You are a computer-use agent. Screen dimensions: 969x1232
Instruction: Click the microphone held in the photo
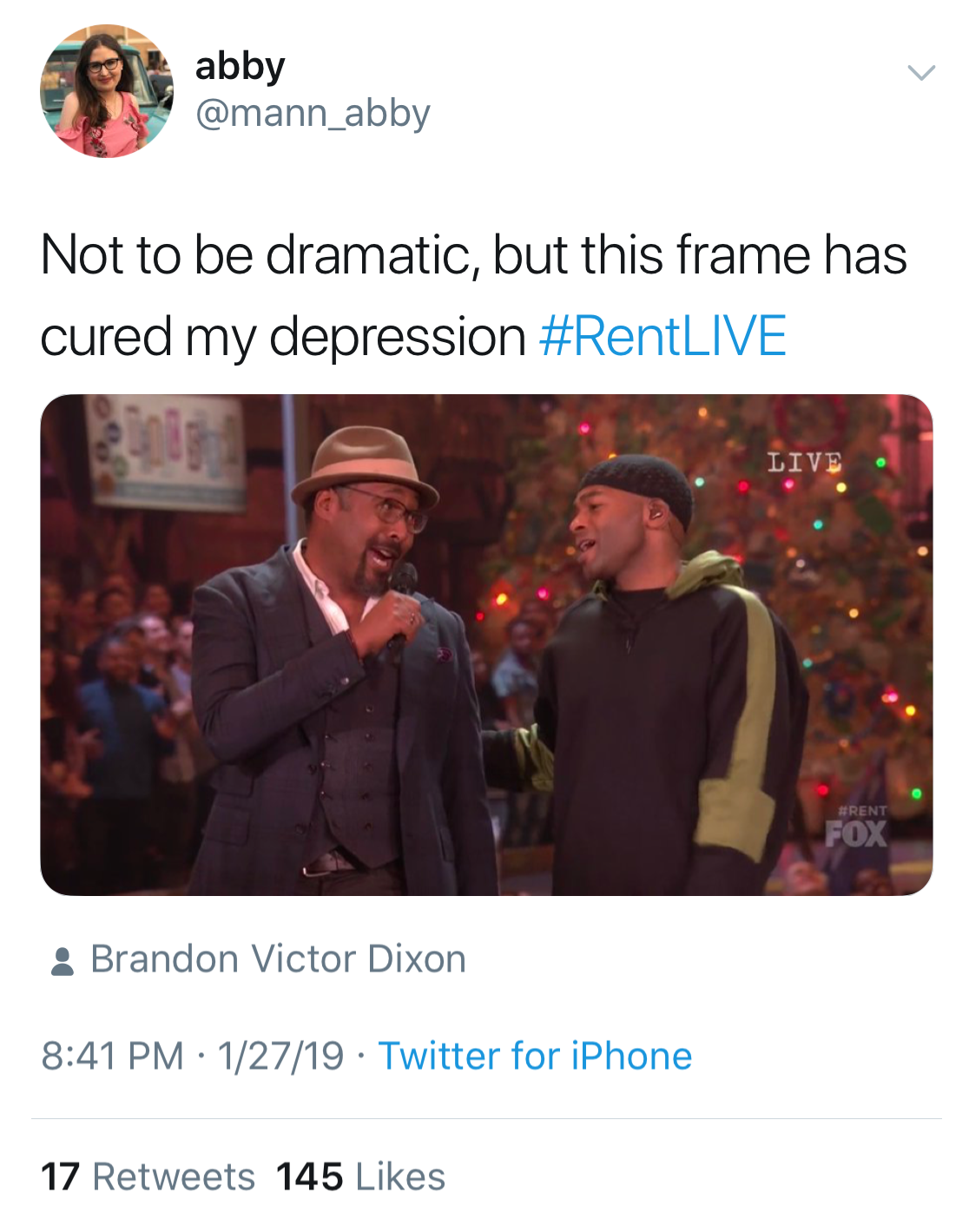tap(402, 583)
